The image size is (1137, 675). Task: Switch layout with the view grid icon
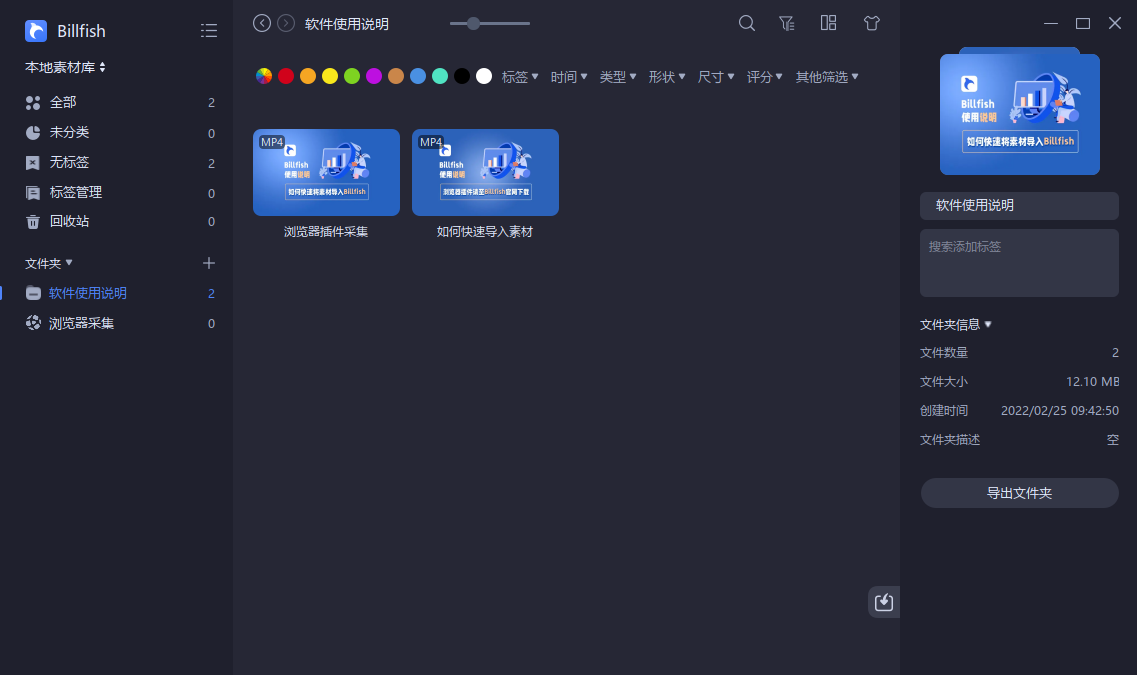point(828,23)
